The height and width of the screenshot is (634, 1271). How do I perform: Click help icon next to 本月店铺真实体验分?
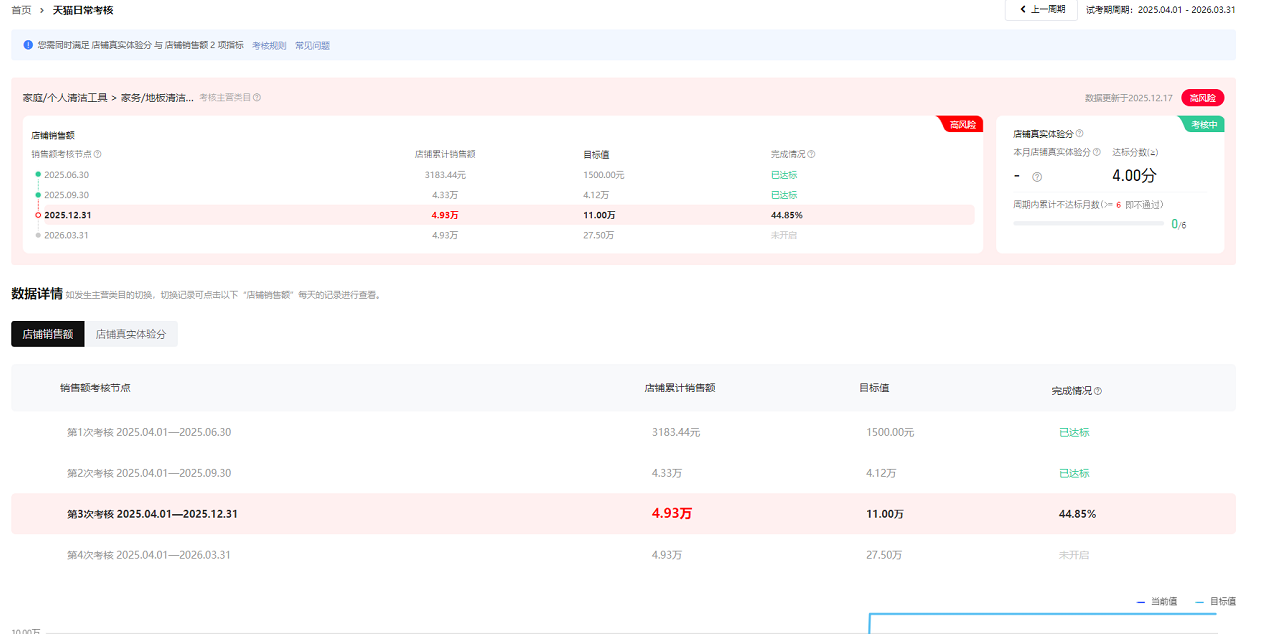pyautogui.click(x=1097, y=153)
